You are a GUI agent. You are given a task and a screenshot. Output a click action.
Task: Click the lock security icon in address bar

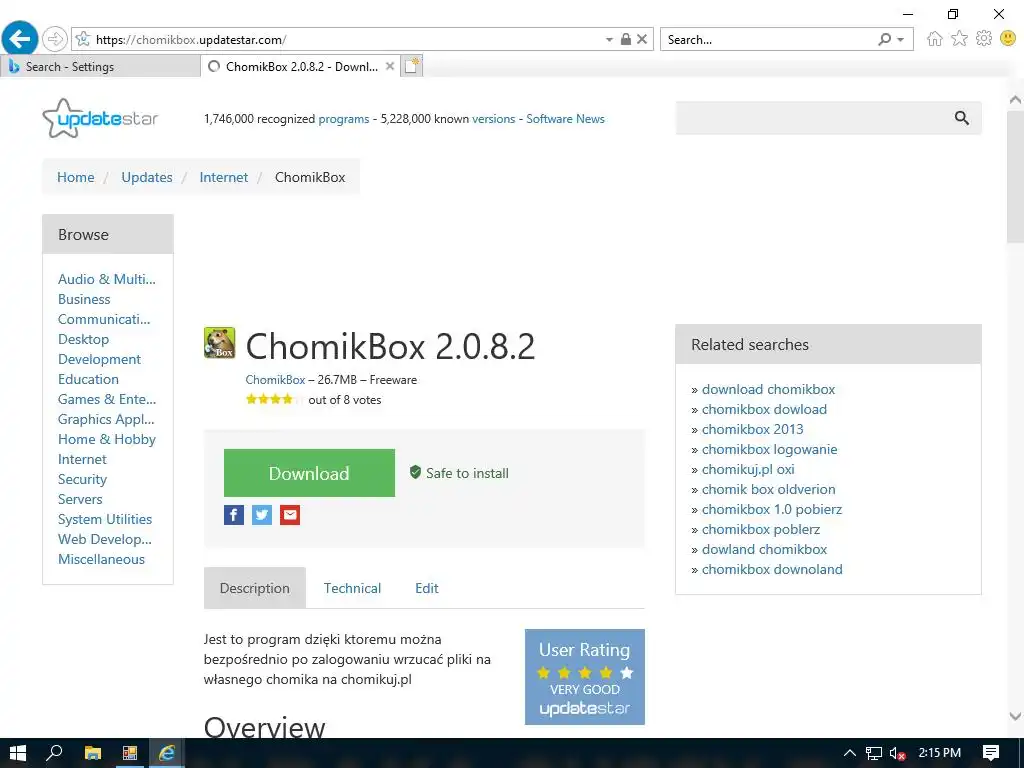[626, 39]
